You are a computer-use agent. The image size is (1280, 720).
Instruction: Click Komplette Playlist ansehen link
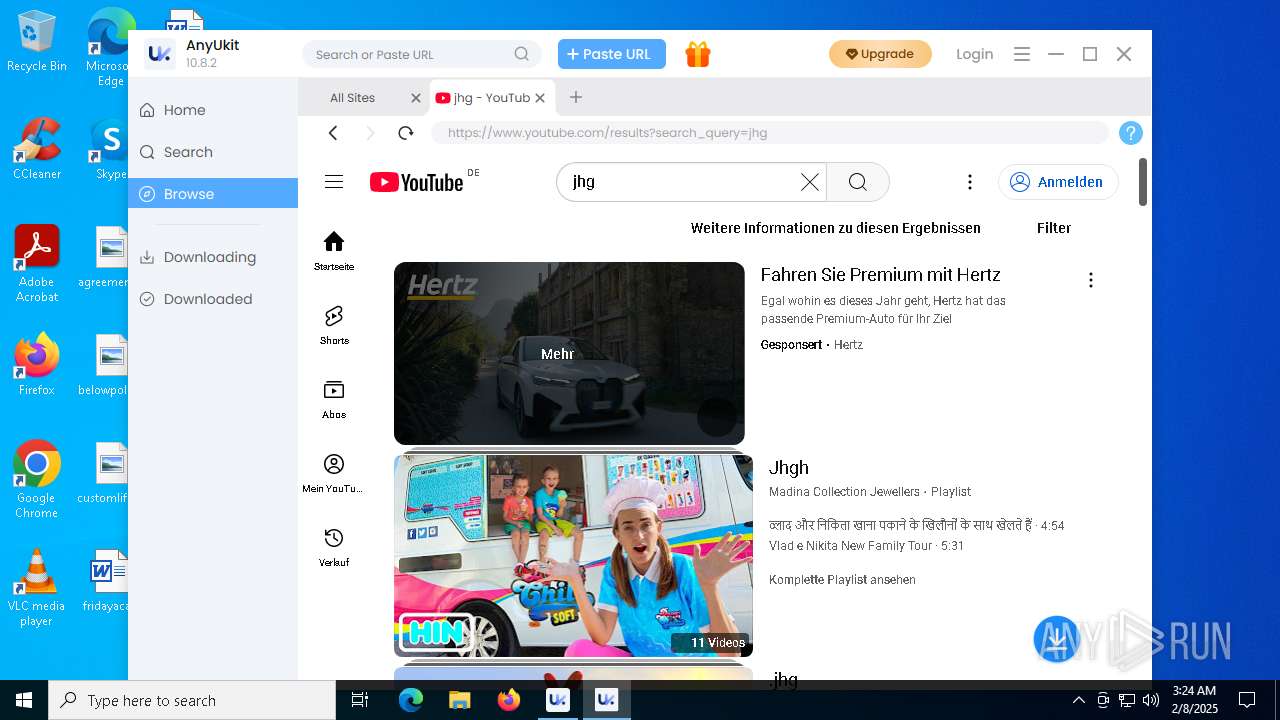(842, 580)
